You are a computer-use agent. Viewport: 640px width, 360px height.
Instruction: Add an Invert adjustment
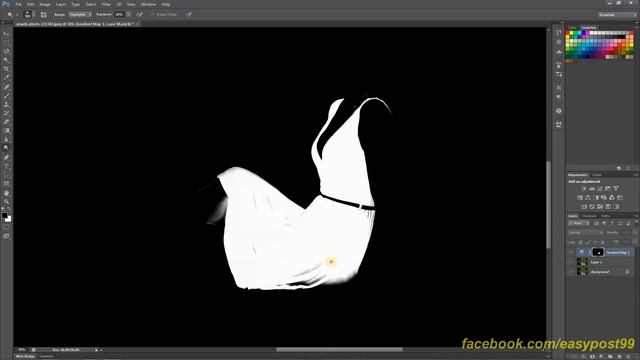pyautogui.click(x=584, y=207)
